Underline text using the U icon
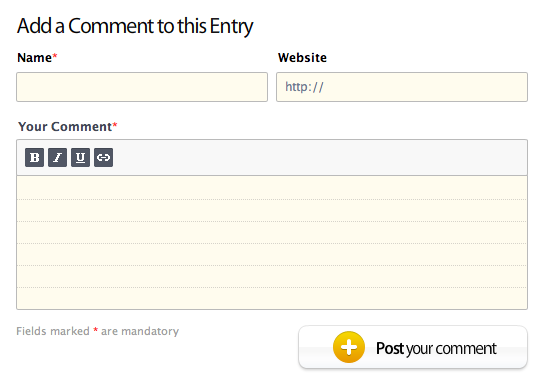 (80, 157)
